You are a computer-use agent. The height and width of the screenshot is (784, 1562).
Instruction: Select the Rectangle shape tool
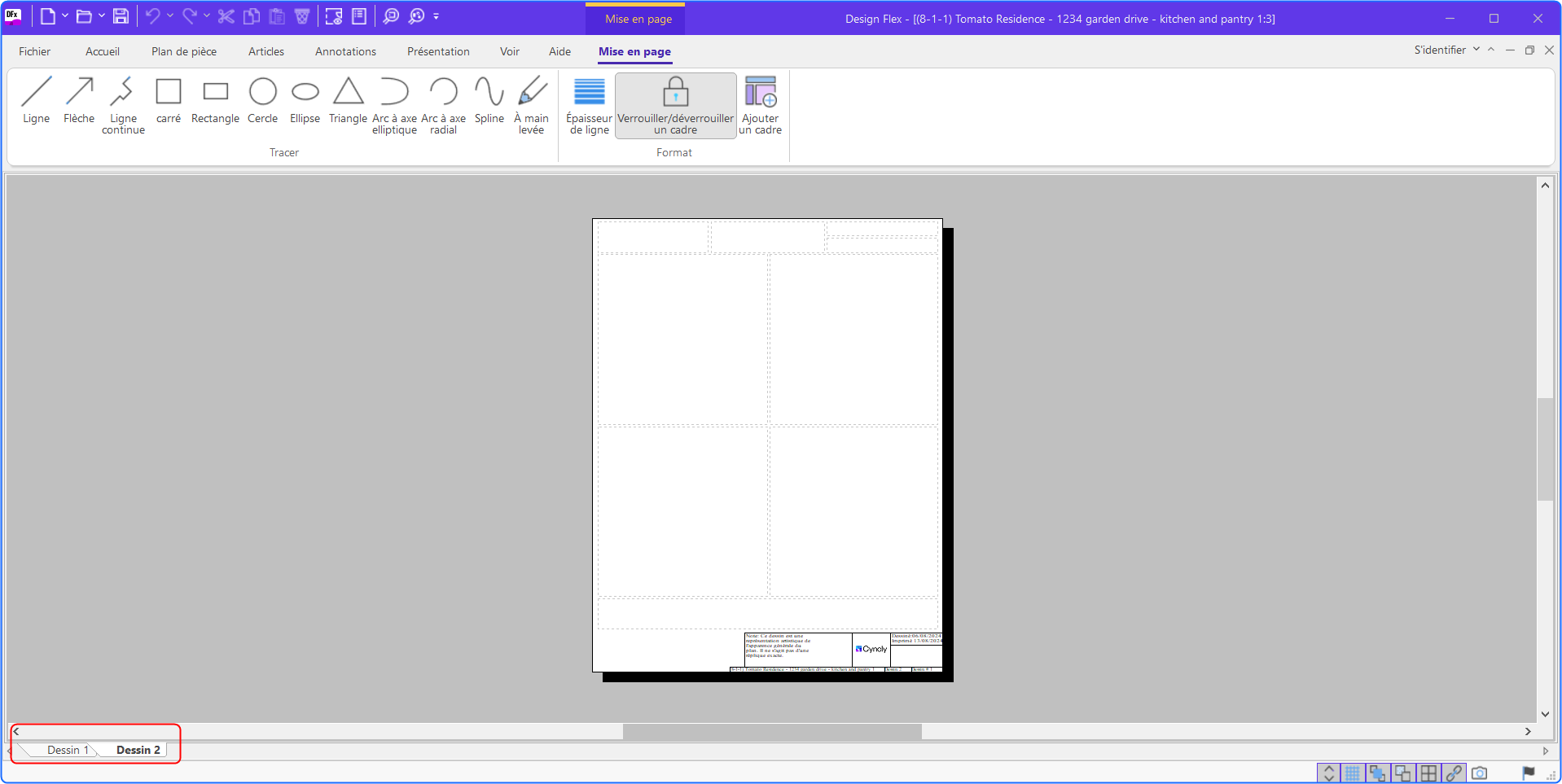click(215, 101)
